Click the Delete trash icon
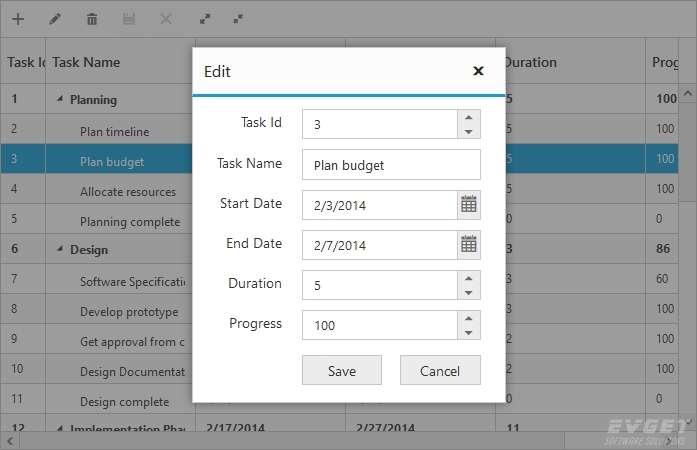 tap(92, 19)
